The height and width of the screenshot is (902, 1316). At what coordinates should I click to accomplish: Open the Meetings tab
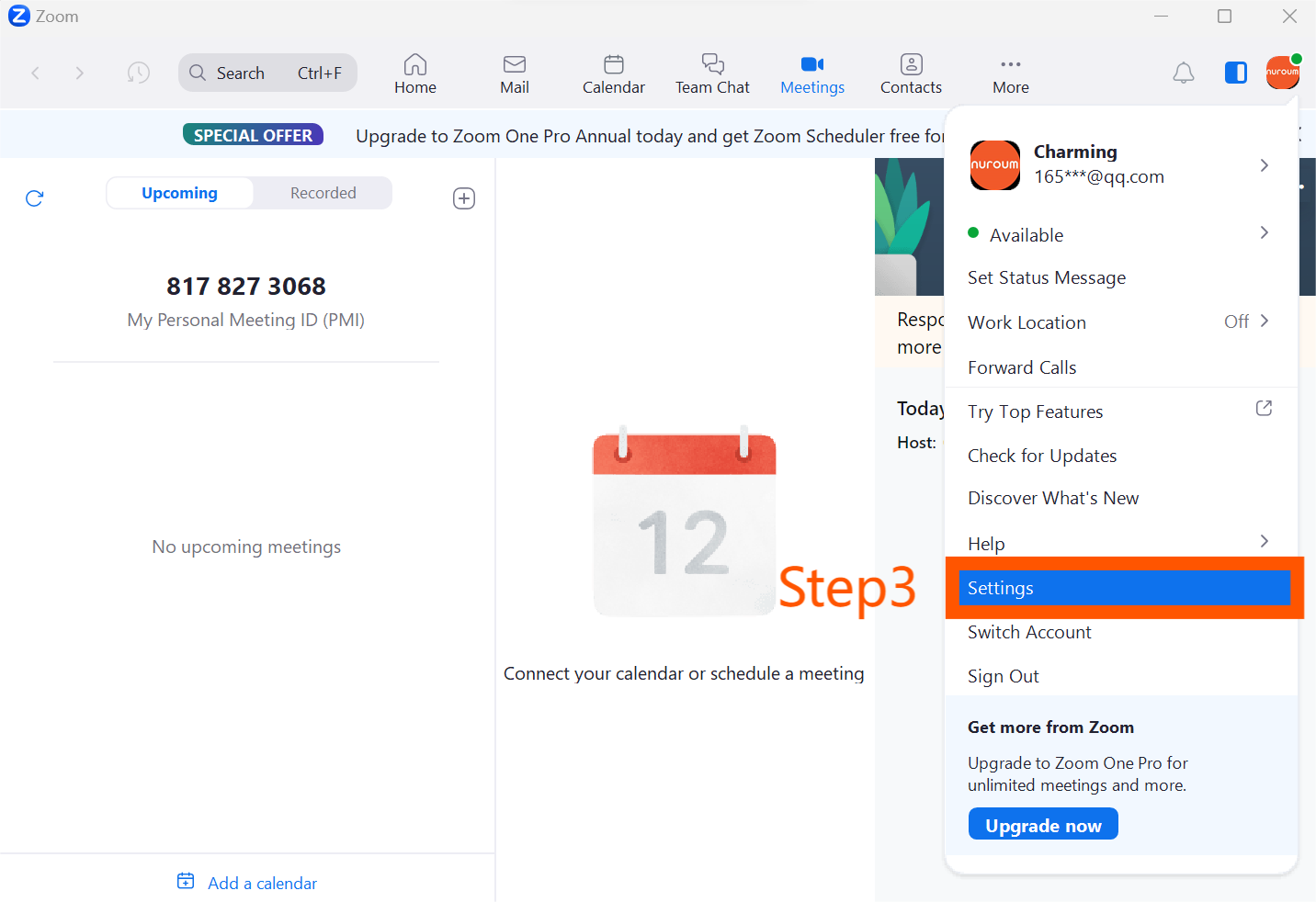coord(812,74)
